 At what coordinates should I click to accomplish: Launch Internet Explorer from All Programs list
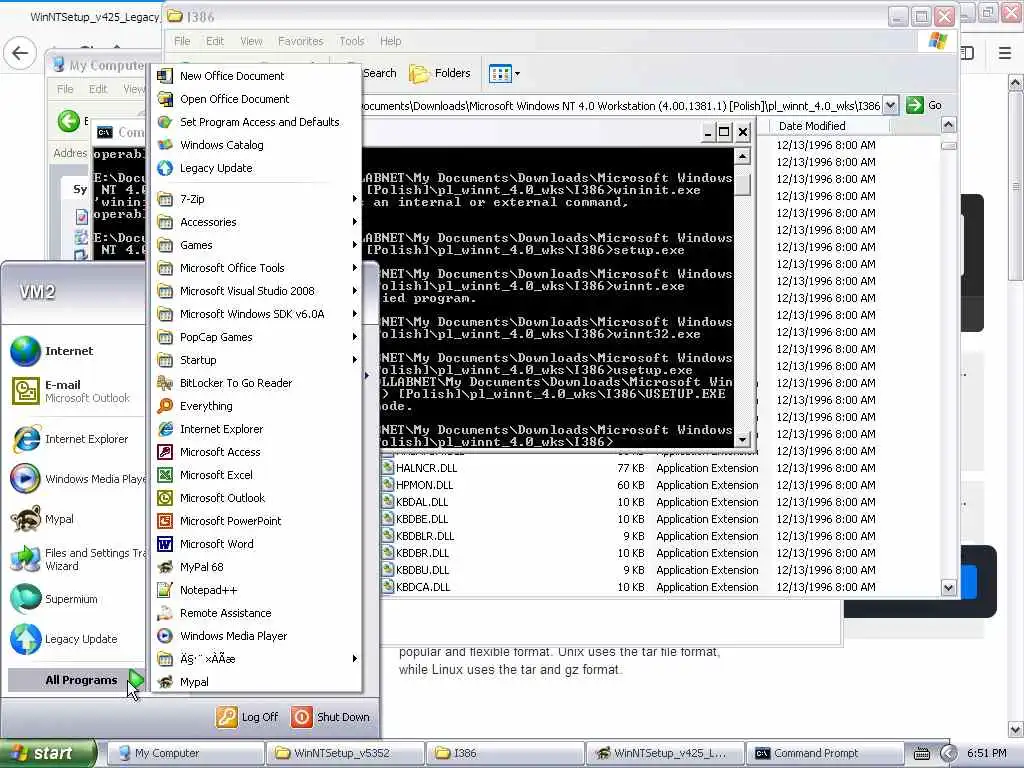coord(257,429)
